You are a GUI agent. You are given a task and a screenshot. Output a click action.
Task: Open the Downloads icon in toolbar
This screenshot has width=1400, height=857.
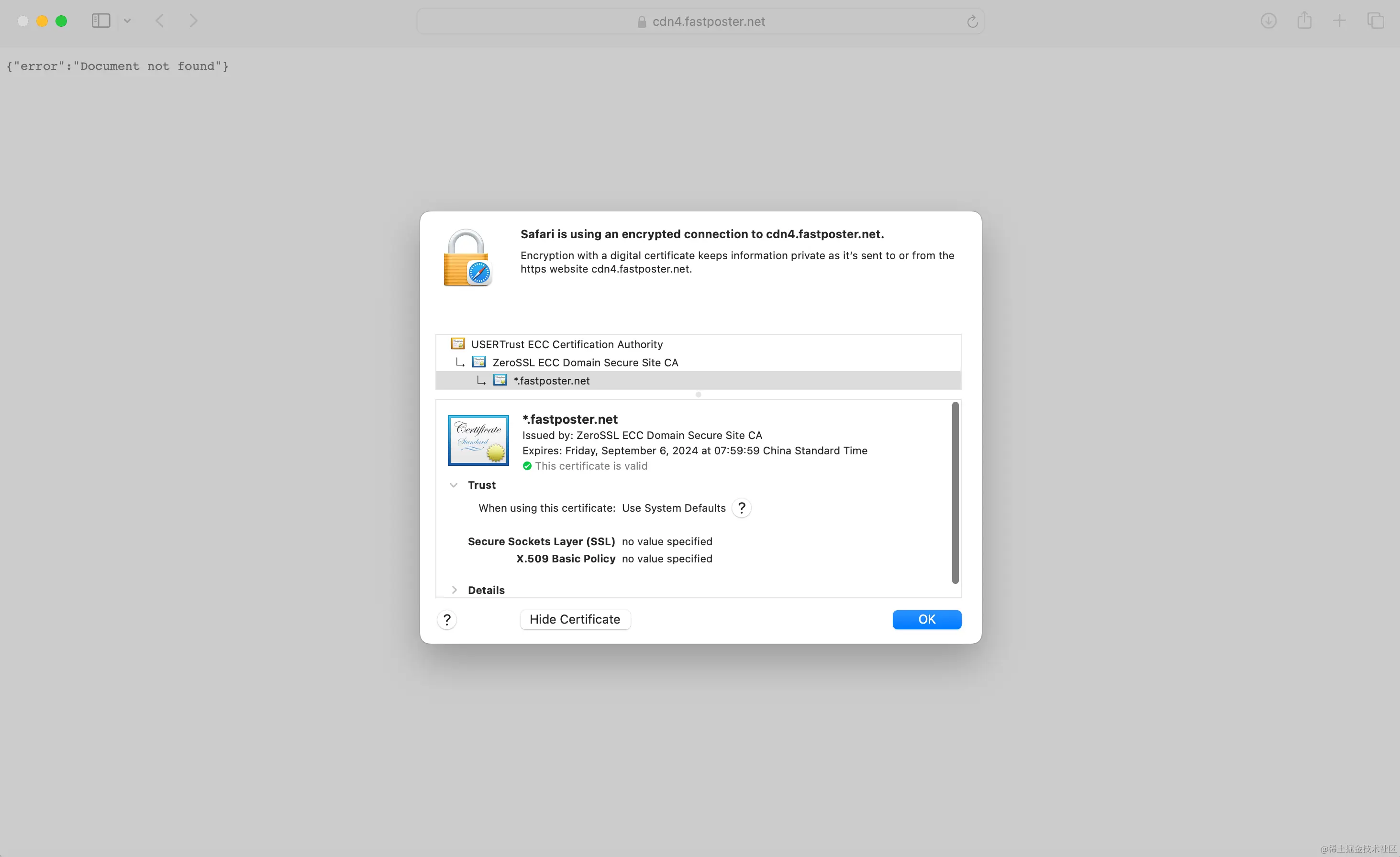click(x=1268, y=21)
